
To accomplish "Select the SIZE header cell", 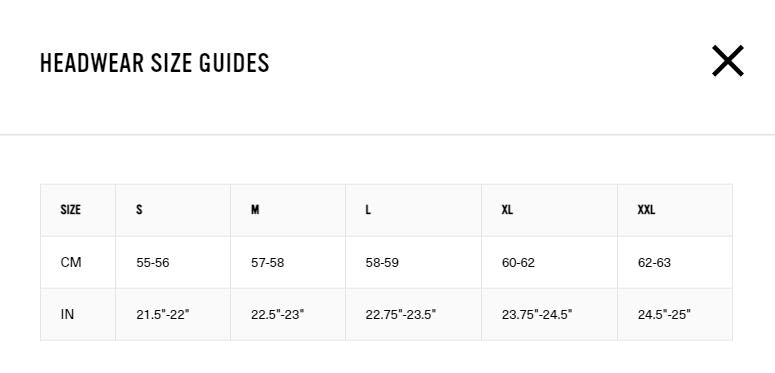I will tap(78, 210).
